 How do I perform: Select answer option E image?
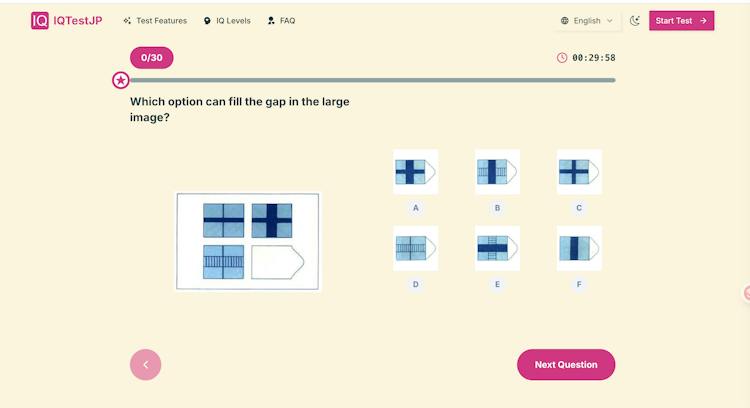[497, 248]
